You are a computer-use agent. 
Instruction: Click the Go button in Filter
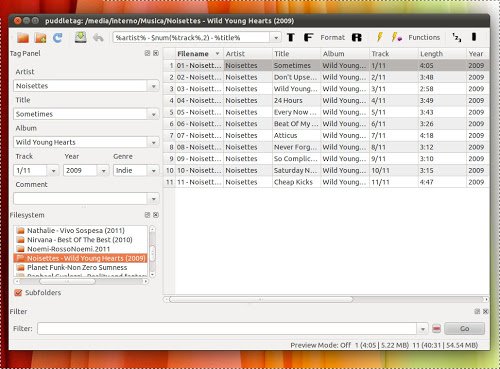click(x=464, y=329)
